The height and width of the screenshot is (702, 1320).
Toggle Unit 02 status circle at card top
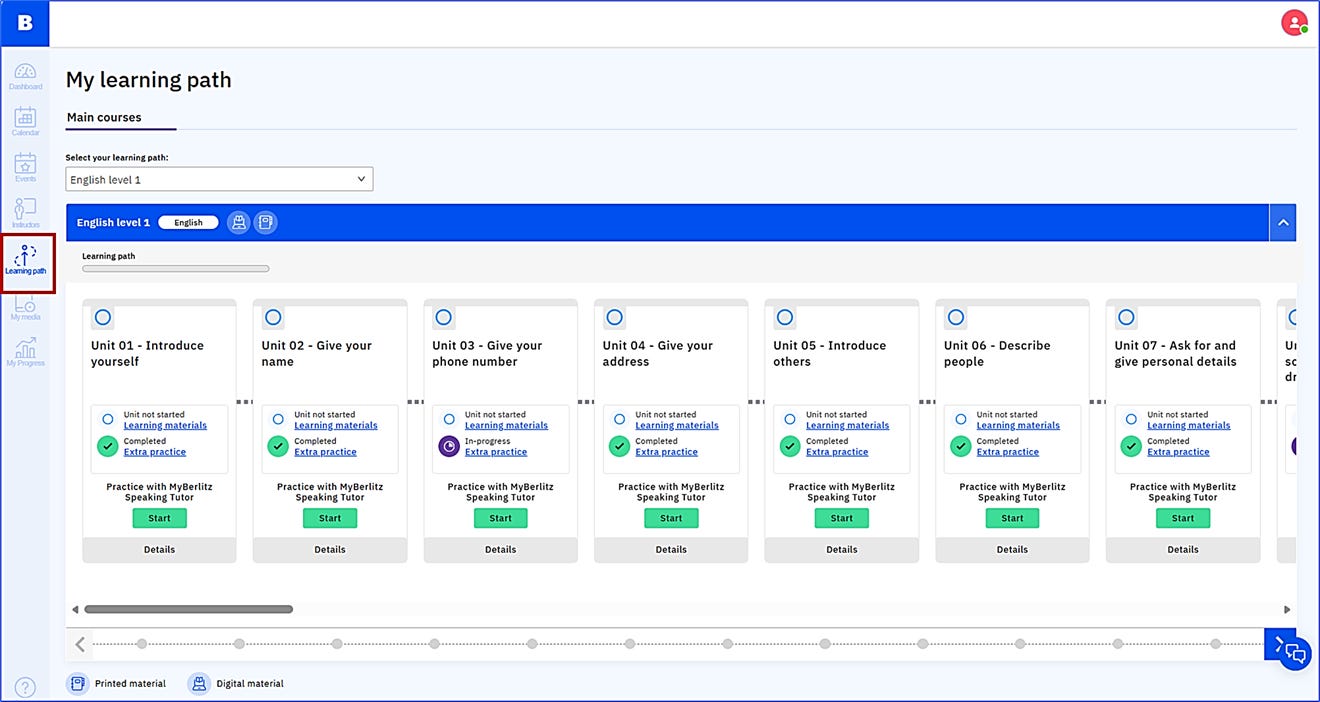tap(273, 318)
